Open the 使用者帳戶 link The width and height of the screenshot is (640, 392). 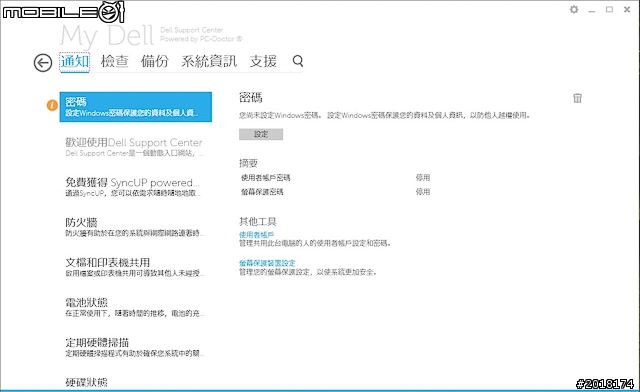[256, 235]
